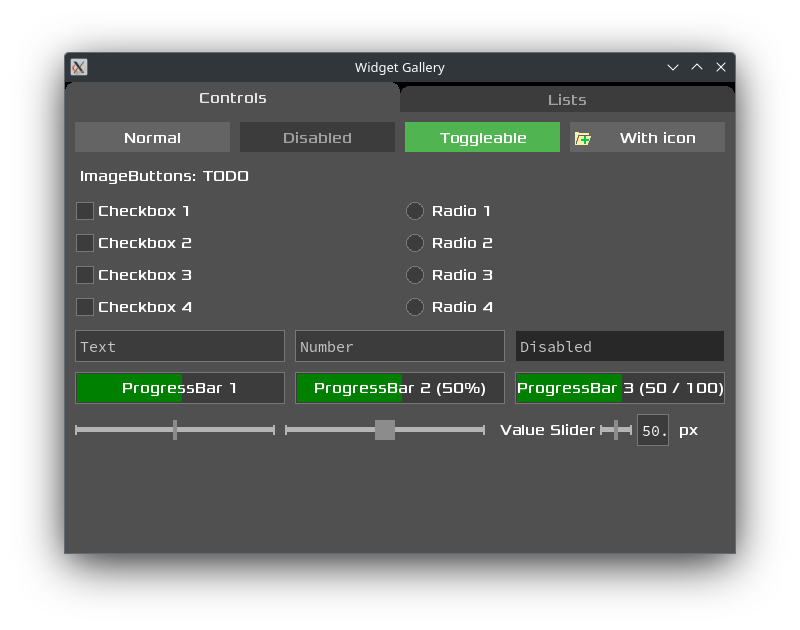Switch to the Controls tab
The width and height of the screenshot is (800, 630).
[x=232, y=97]
